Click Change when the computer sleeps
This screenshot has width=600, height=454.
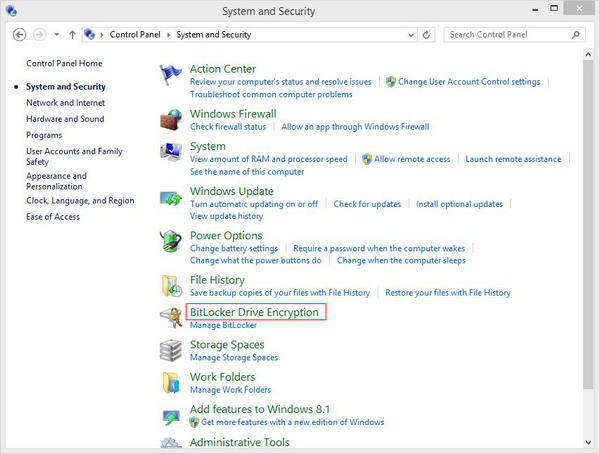tap(401, 260)
